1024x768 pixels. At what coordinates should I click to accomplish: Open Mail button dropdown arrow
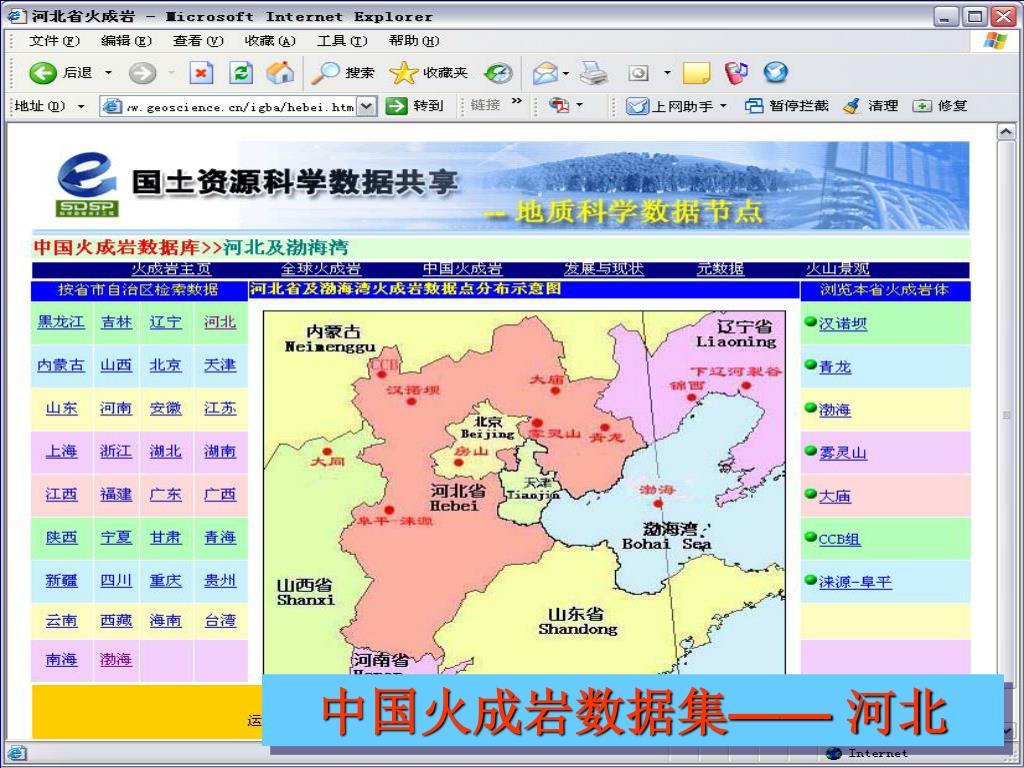566,73
